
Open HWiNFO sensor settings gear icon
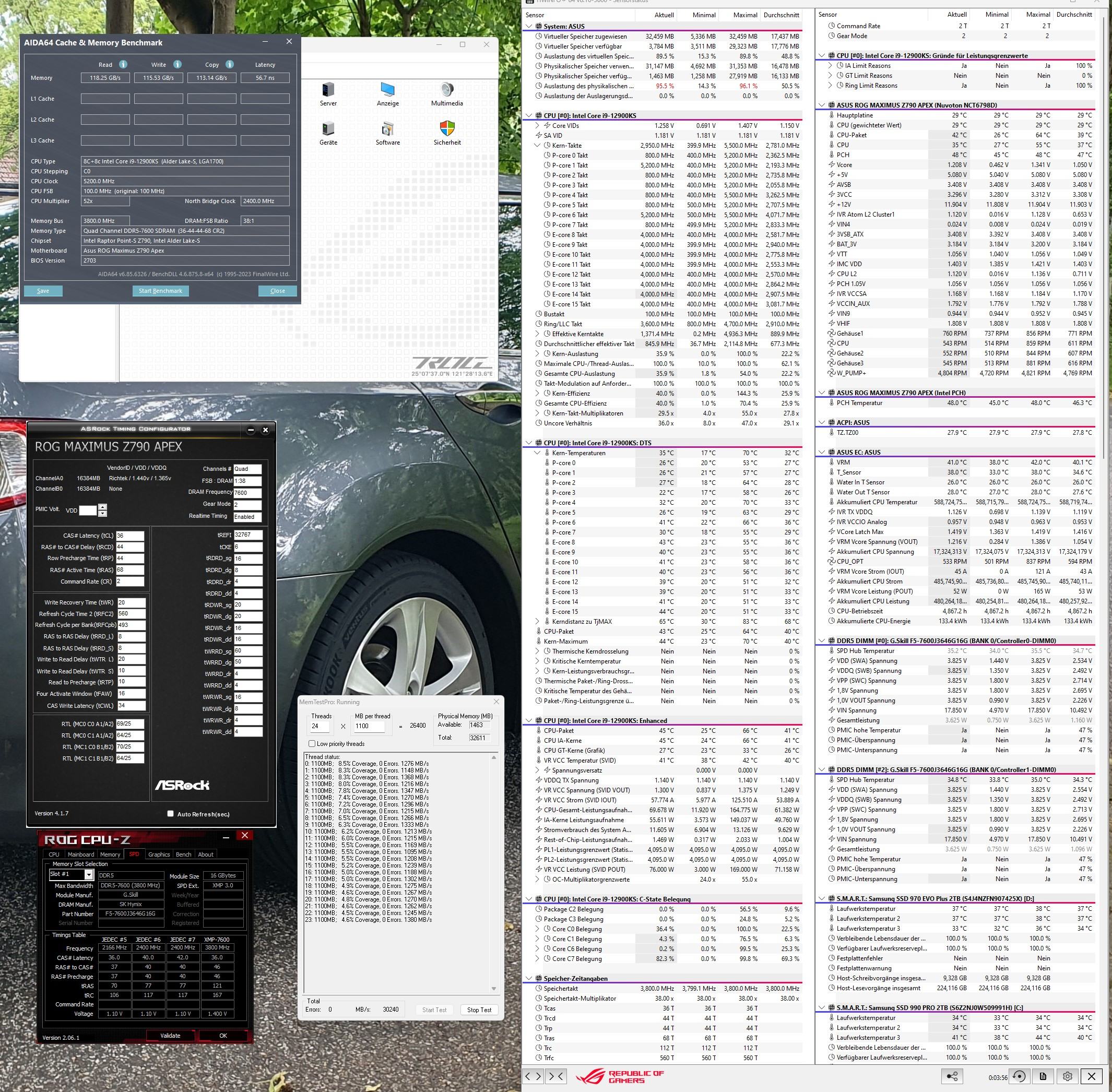(1067, 1076)
